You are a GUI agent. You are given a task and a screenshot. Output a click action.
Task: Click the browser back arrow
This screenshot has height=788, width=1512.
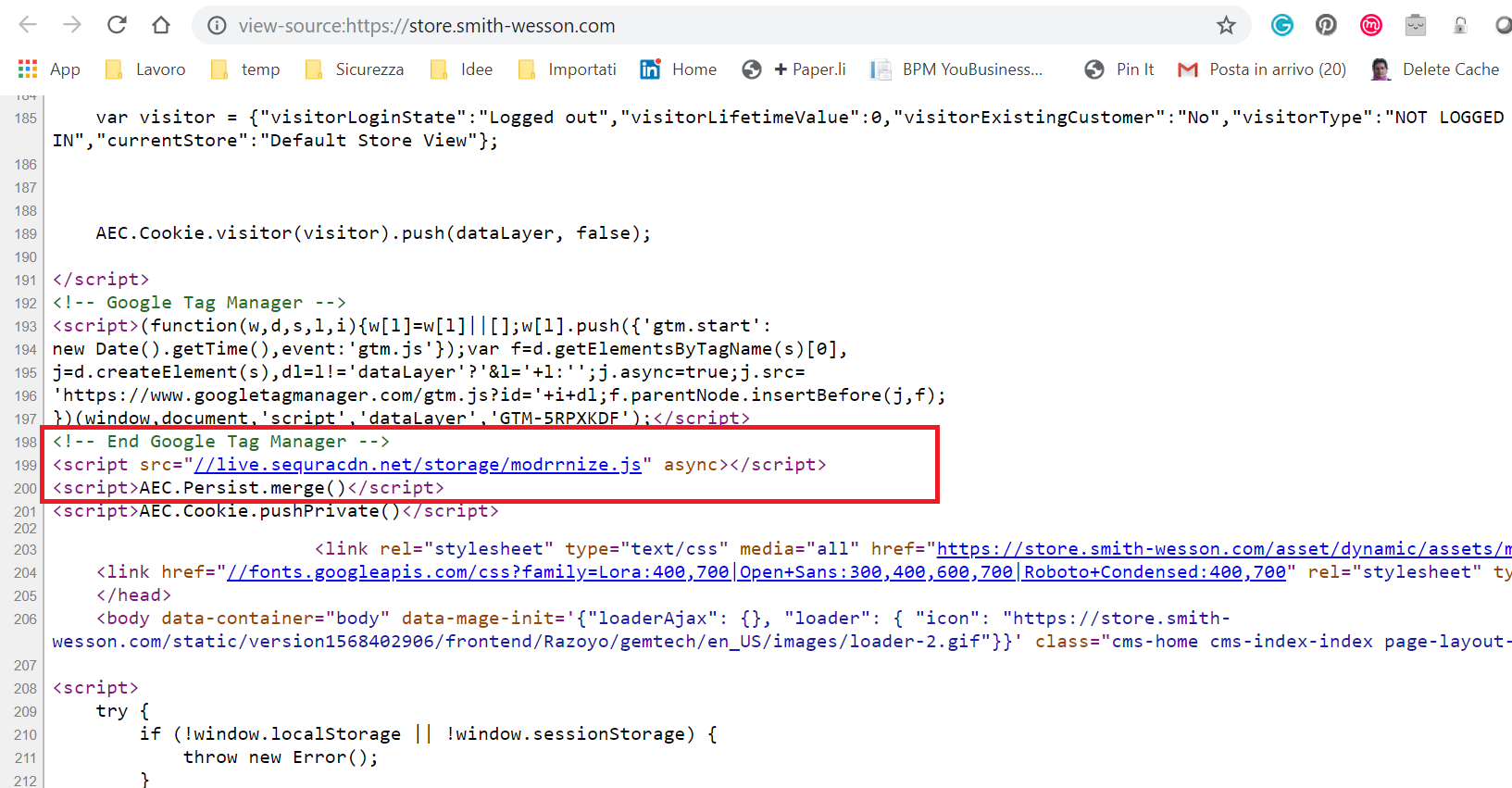[28, 25]
